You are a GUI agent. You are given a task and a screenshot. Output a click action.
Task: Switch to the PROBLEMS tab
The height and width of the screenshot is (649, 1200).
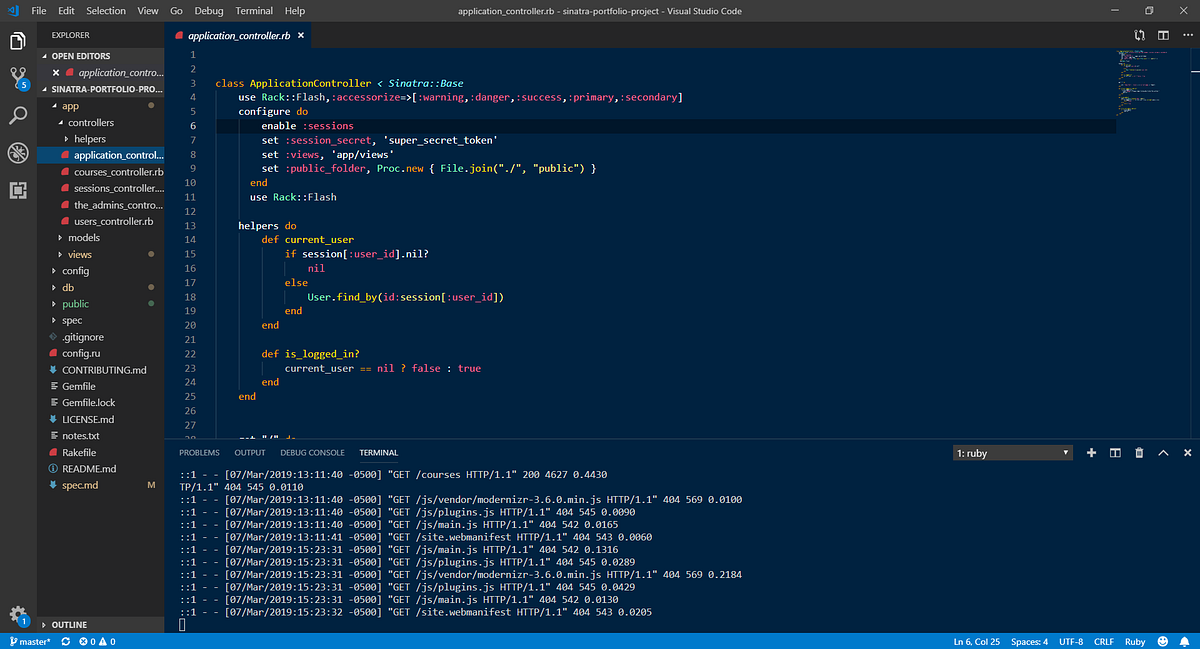tap(199, 452)
